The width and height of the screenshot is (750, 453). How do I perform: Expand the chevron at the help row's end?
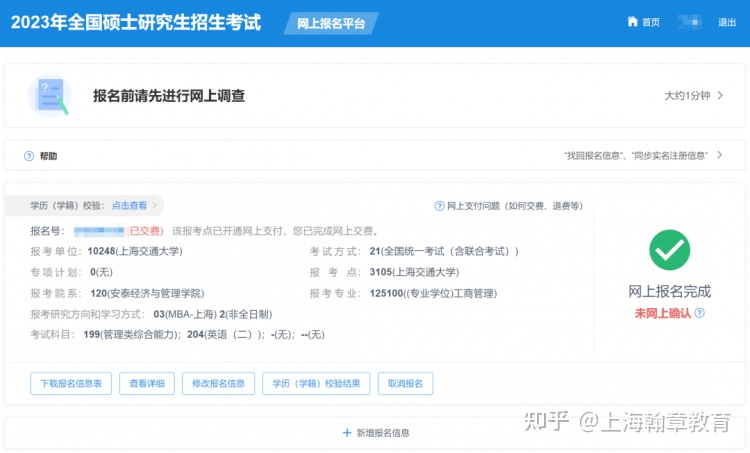[720, 155]
